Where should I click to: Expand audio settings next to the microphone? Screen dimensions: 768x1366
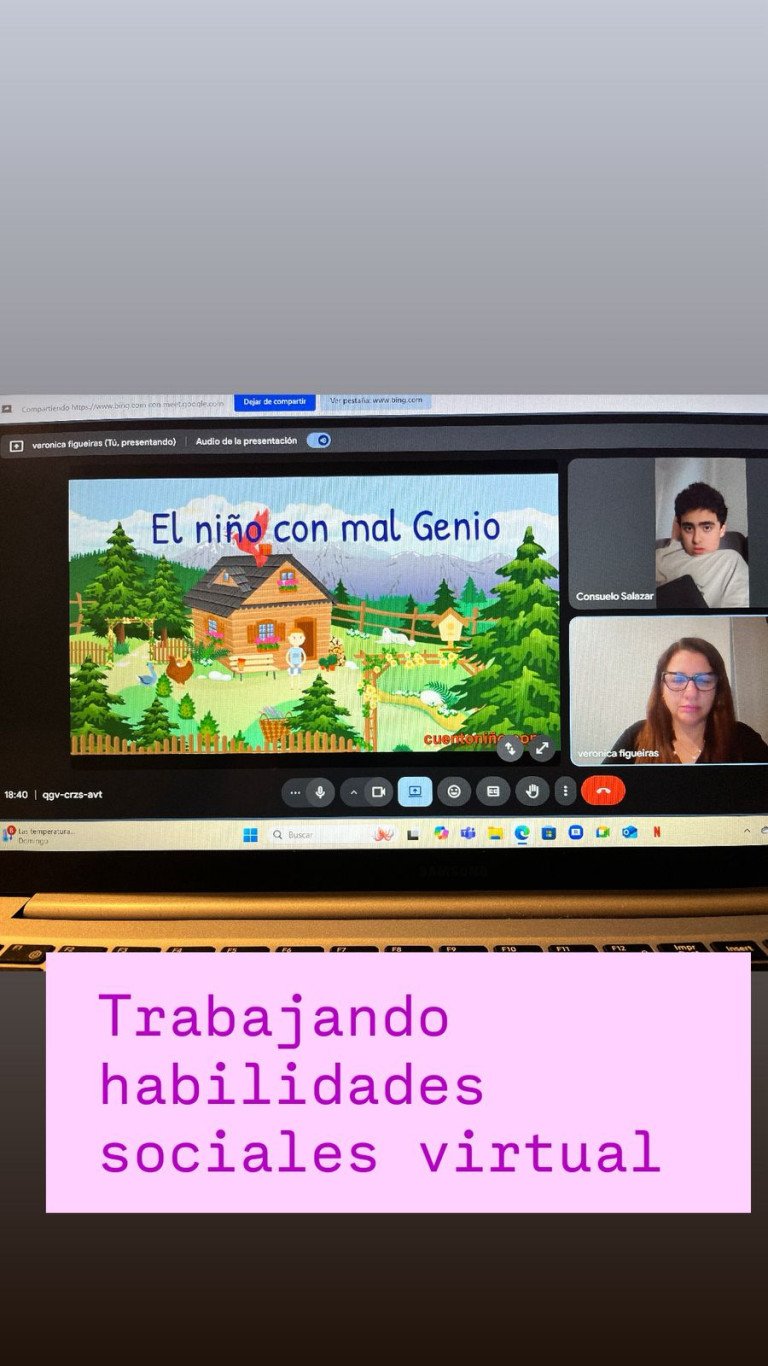click(x=295, y=793)
